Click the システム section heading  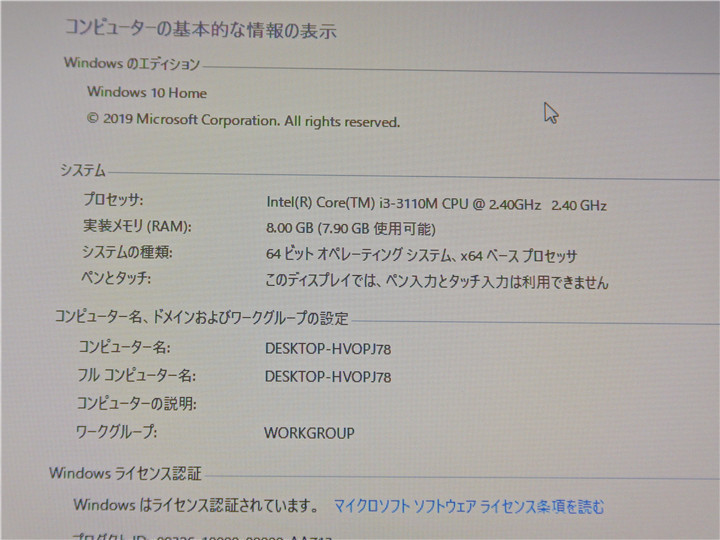coord(83,170)
